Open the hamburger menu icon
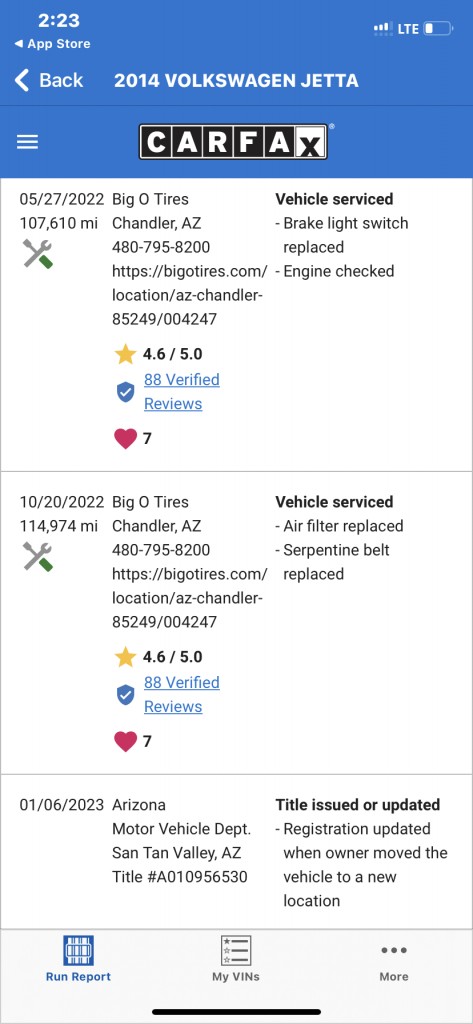 pyautogui.click(x=27, y=142)
